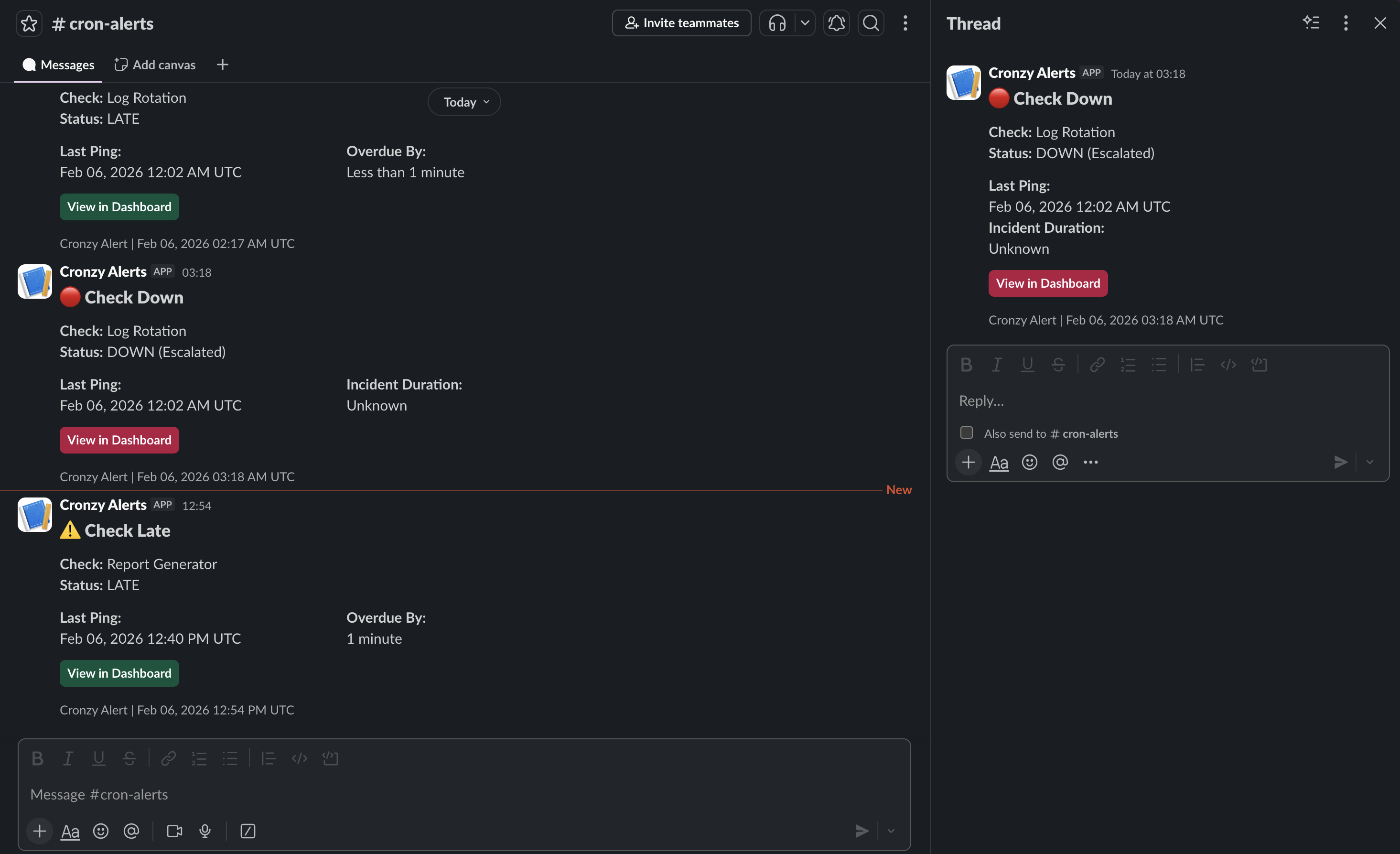Switch to the Messages tab
1400x854 pixels.
click(57, 64)
